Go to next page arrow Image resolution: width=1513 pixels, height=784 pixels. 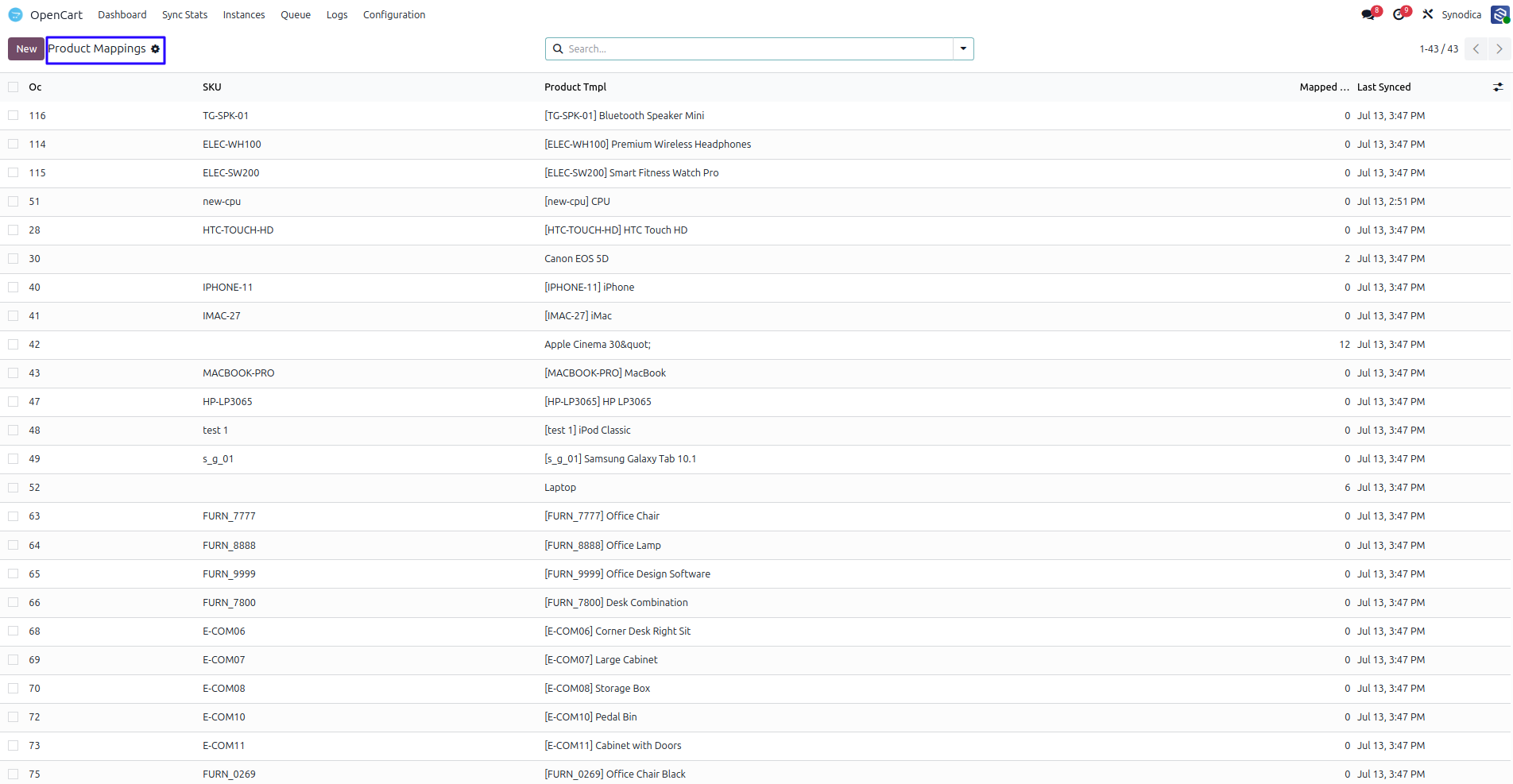(1499, 49)
